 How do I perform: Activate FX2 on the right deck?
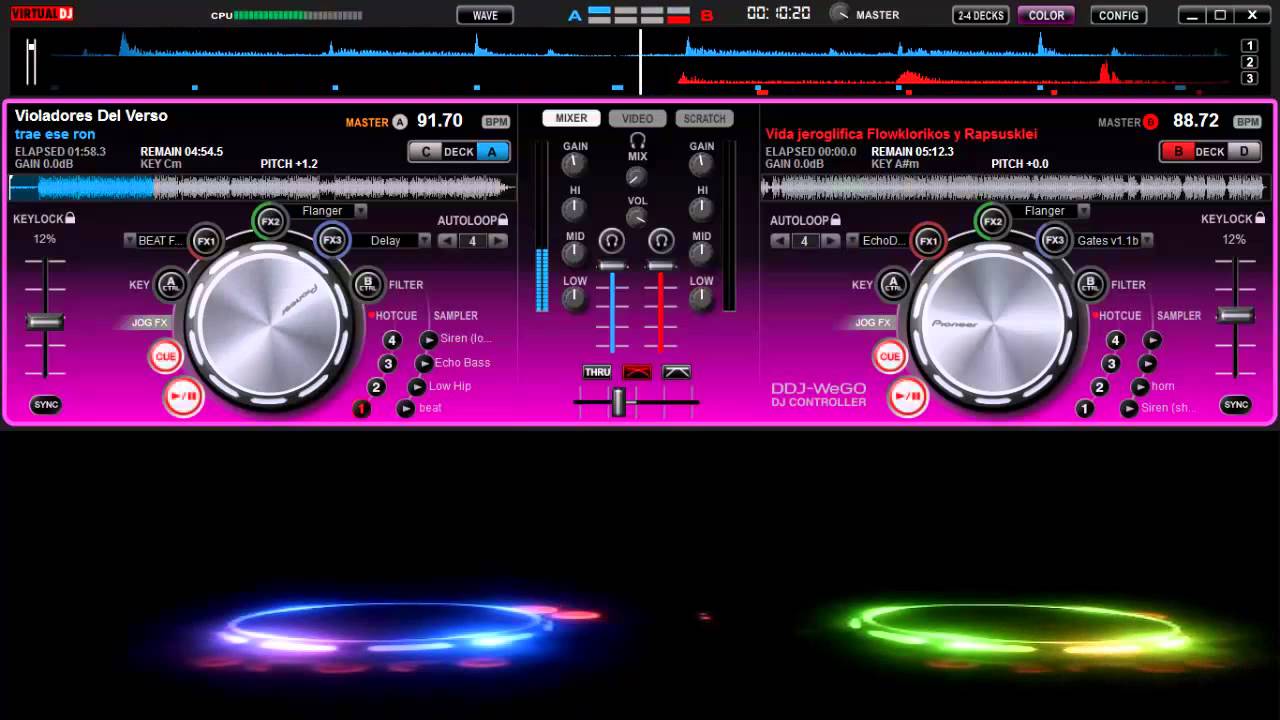click(x=992, y=222)
